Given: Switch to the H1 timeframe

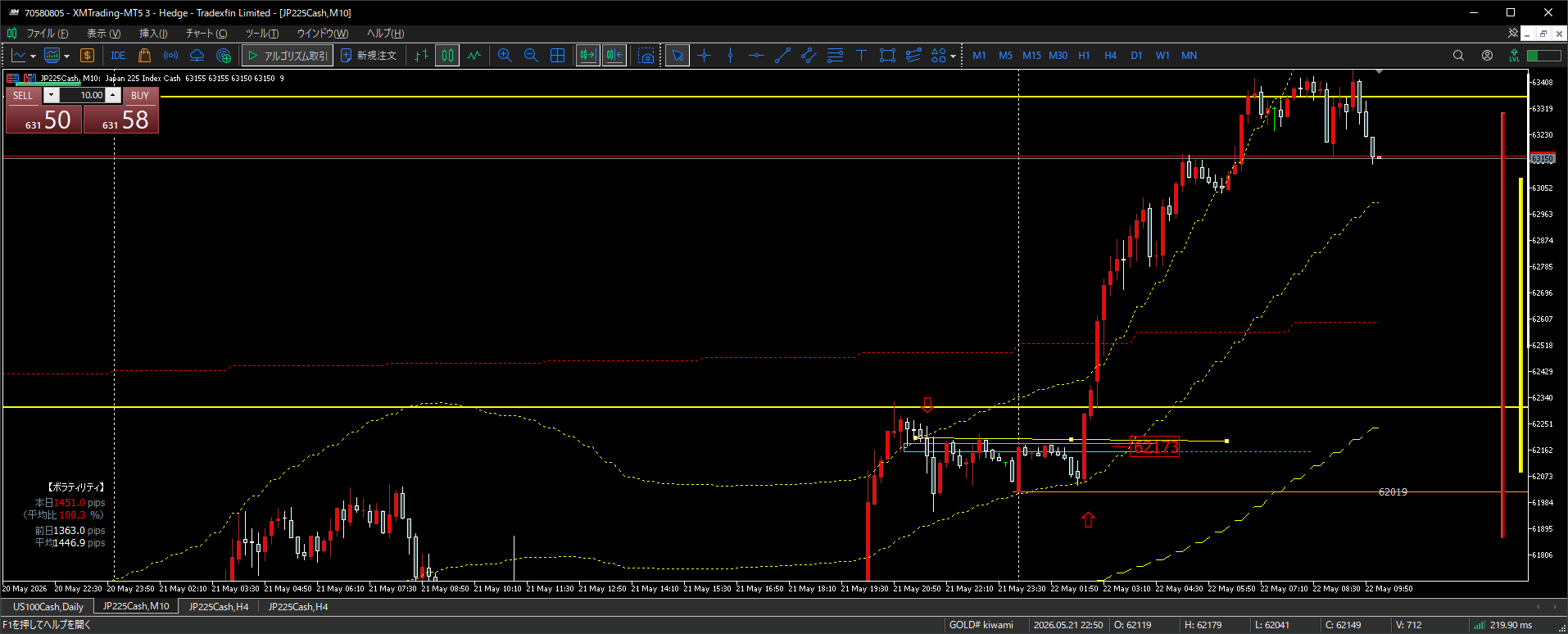Looking at the screenshot, I should click(x=1084, y=56).
